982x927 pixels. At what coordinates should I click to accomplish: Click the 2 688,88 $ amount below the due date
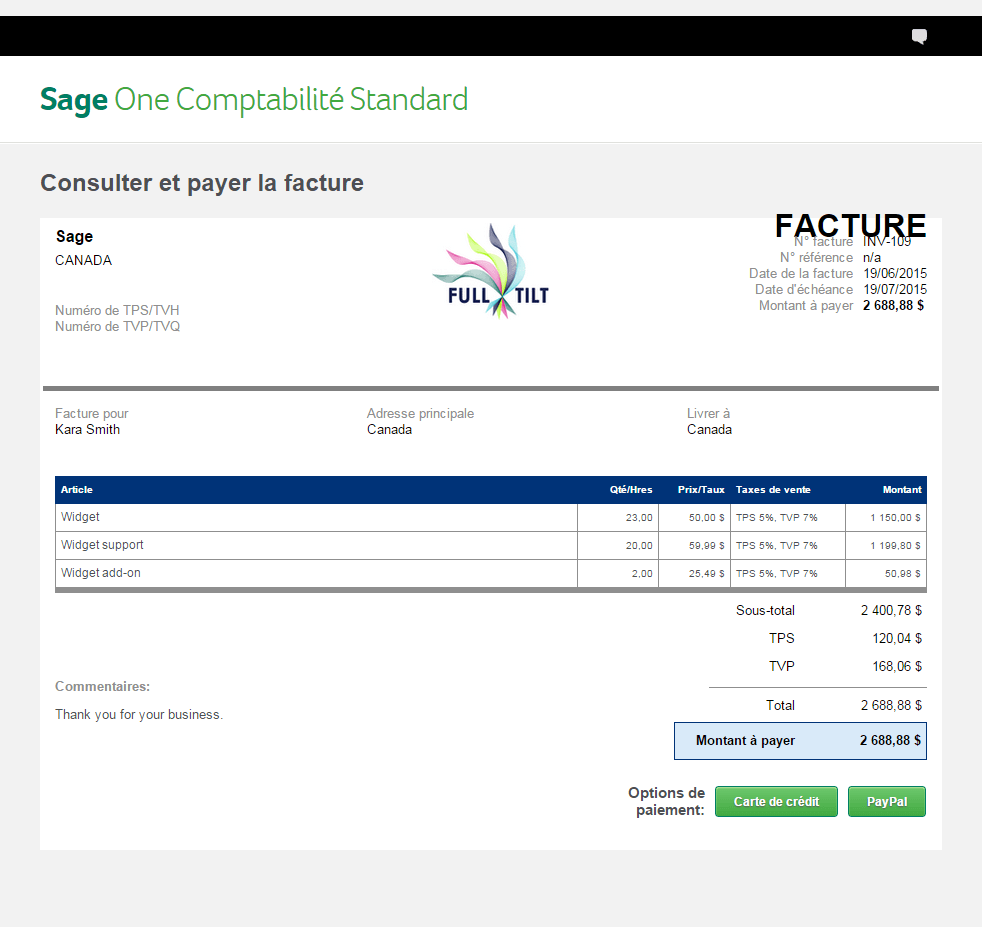893,306
